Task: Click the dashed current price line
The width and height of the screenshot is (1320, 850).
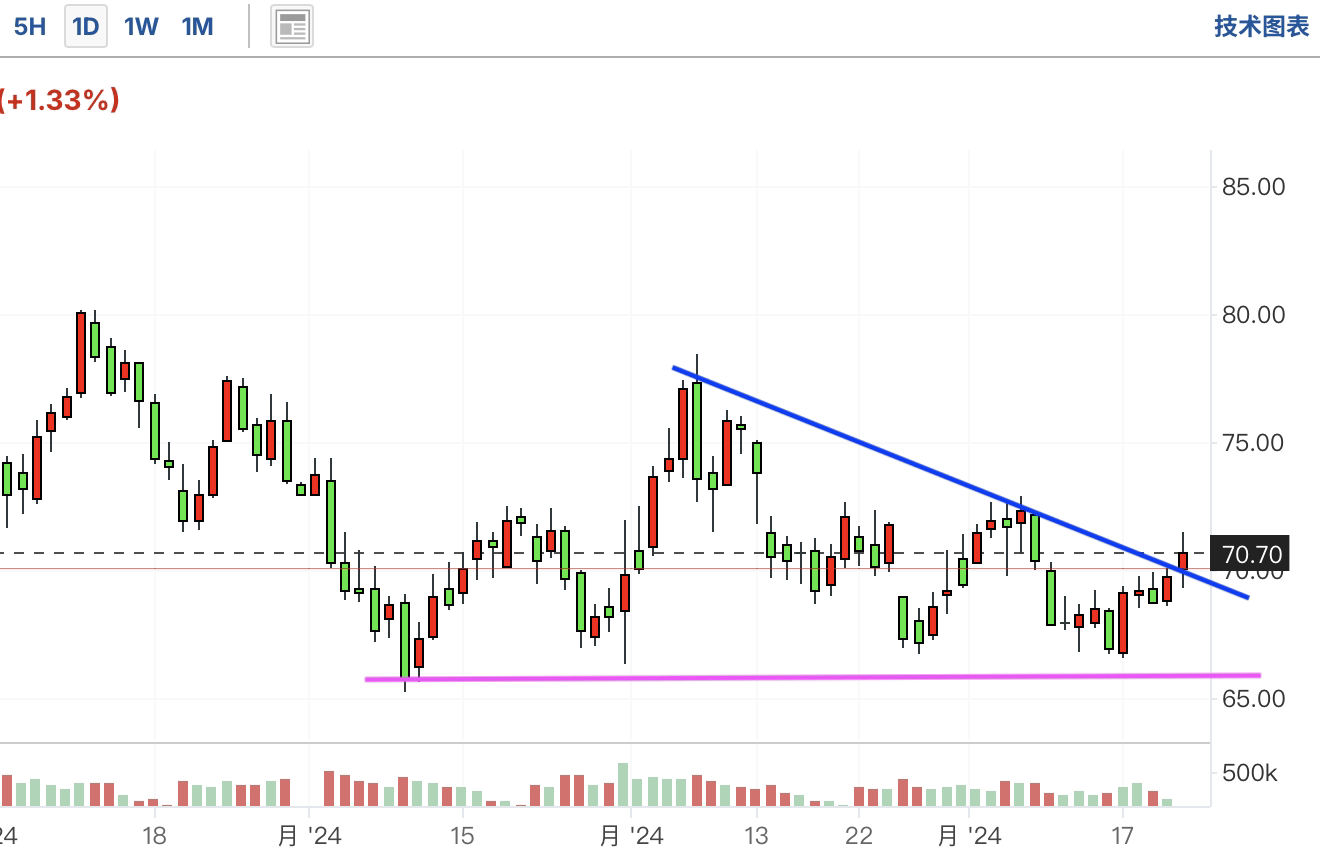Action: [x=605, y=553]
